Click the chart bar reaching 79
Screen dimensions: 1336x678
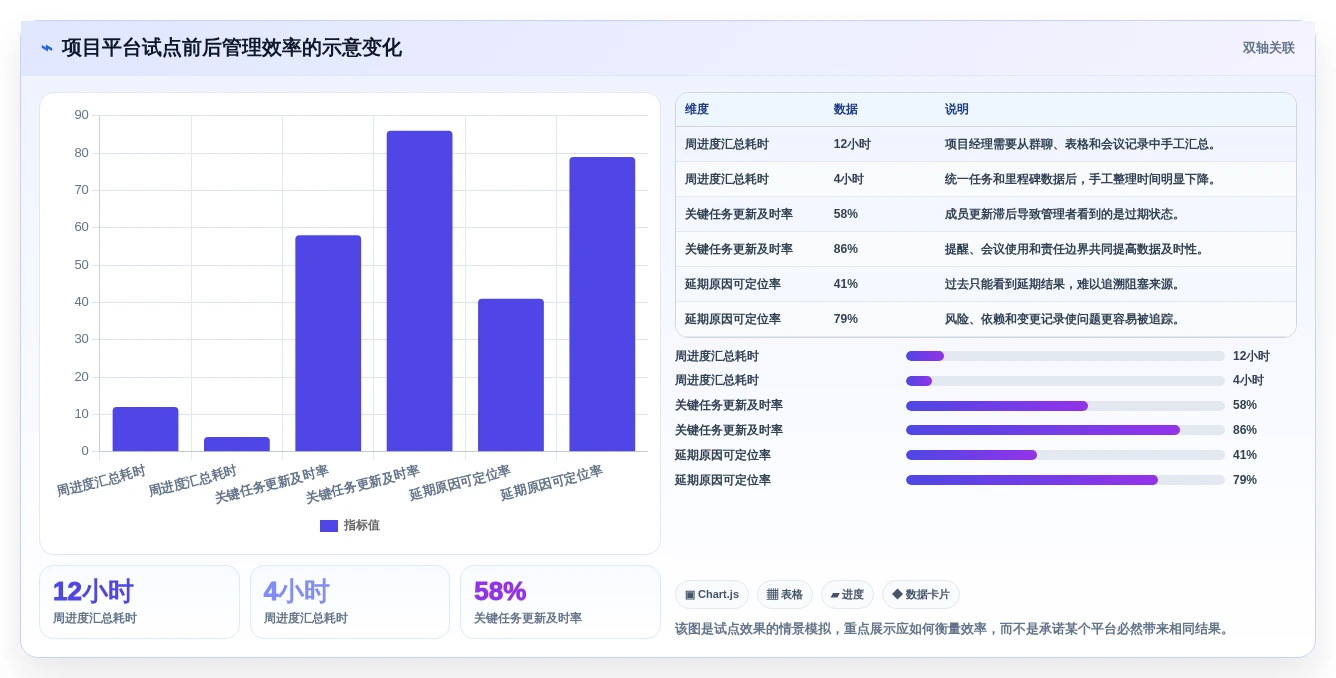(x=602, y=304)
